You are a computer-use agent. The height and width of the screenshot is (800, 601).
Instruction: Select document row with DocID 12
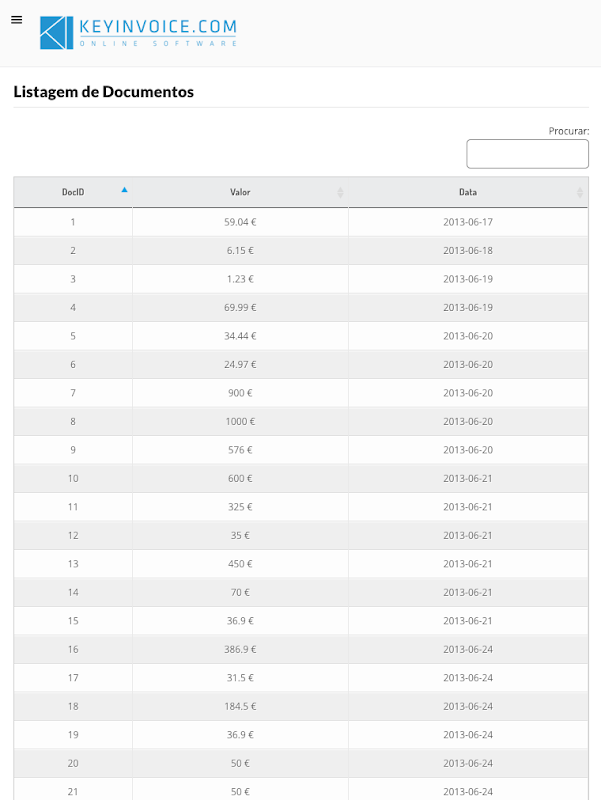tap(73, 535)
